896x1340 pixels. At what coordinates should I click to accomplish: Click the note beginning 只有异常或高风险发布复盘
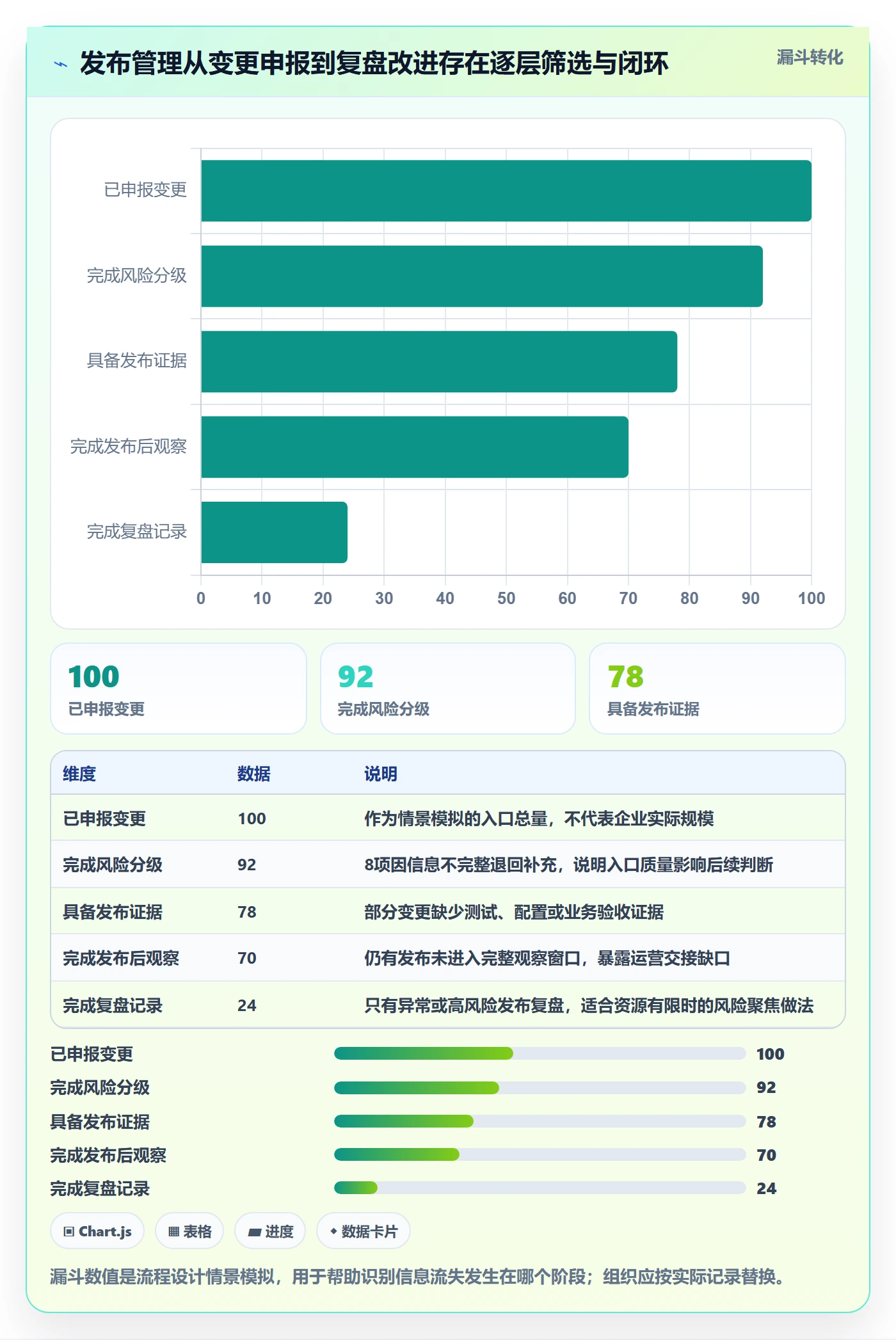(589, 1005)
